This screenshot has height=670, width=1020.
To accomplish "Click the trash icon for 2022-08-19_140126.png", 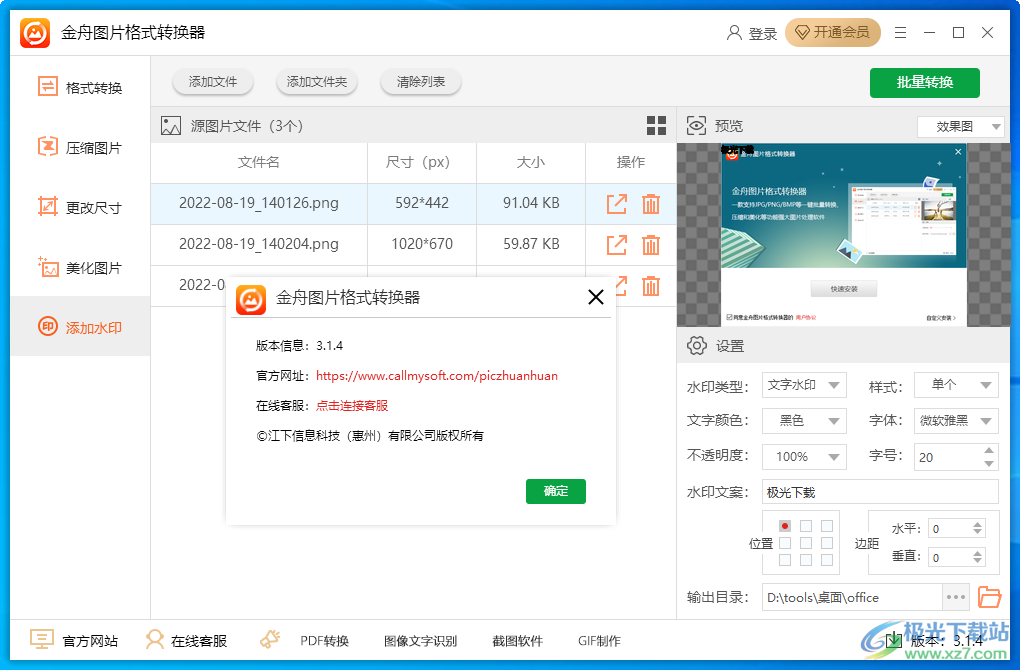I will point(651,202).
